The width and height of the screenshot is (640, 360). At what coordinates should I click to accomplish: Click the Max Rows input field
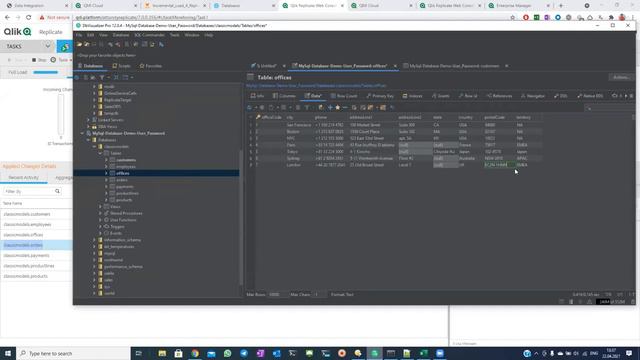tap(278, 294)
